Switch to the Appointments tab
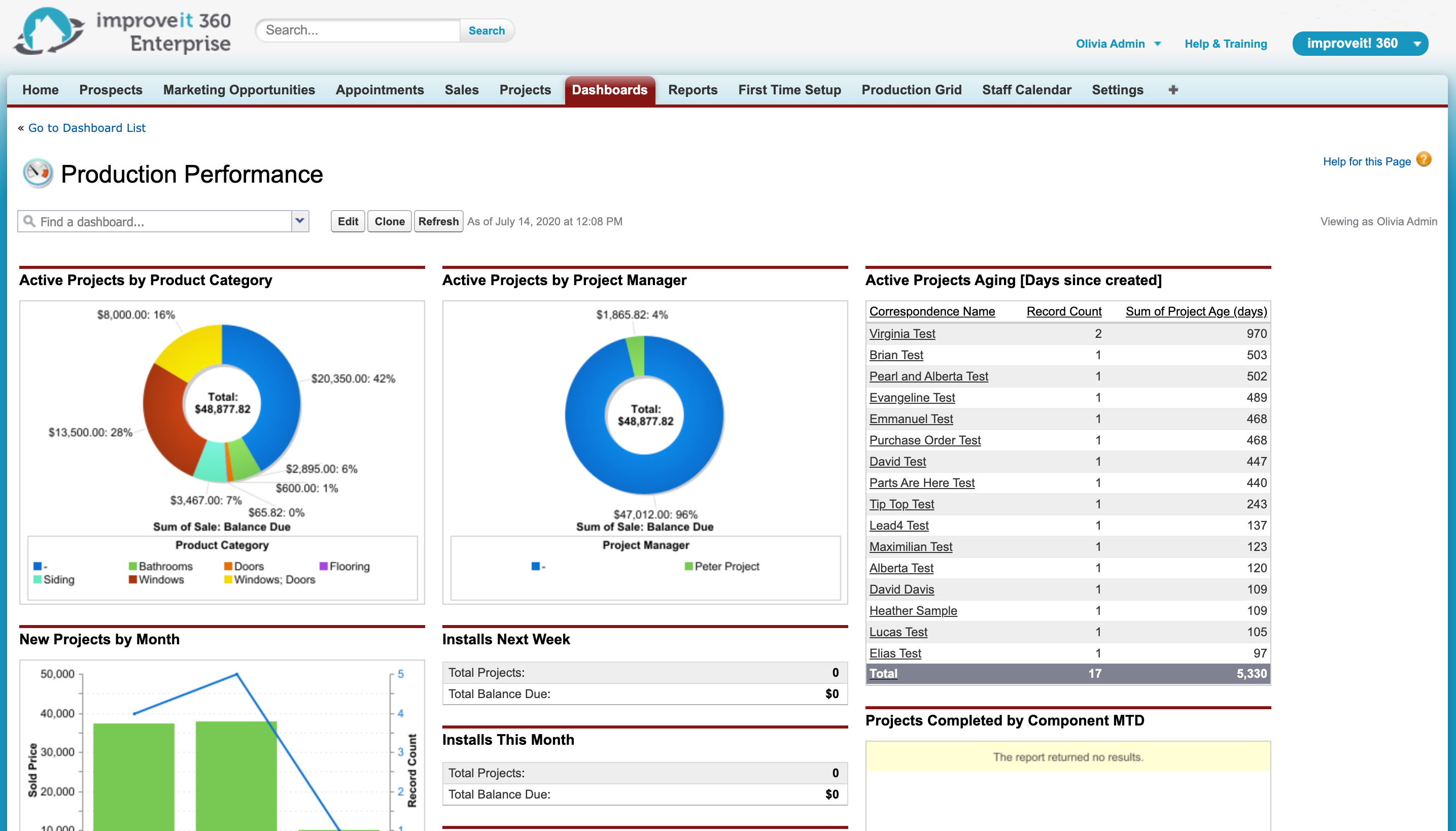 coord(379,90)
